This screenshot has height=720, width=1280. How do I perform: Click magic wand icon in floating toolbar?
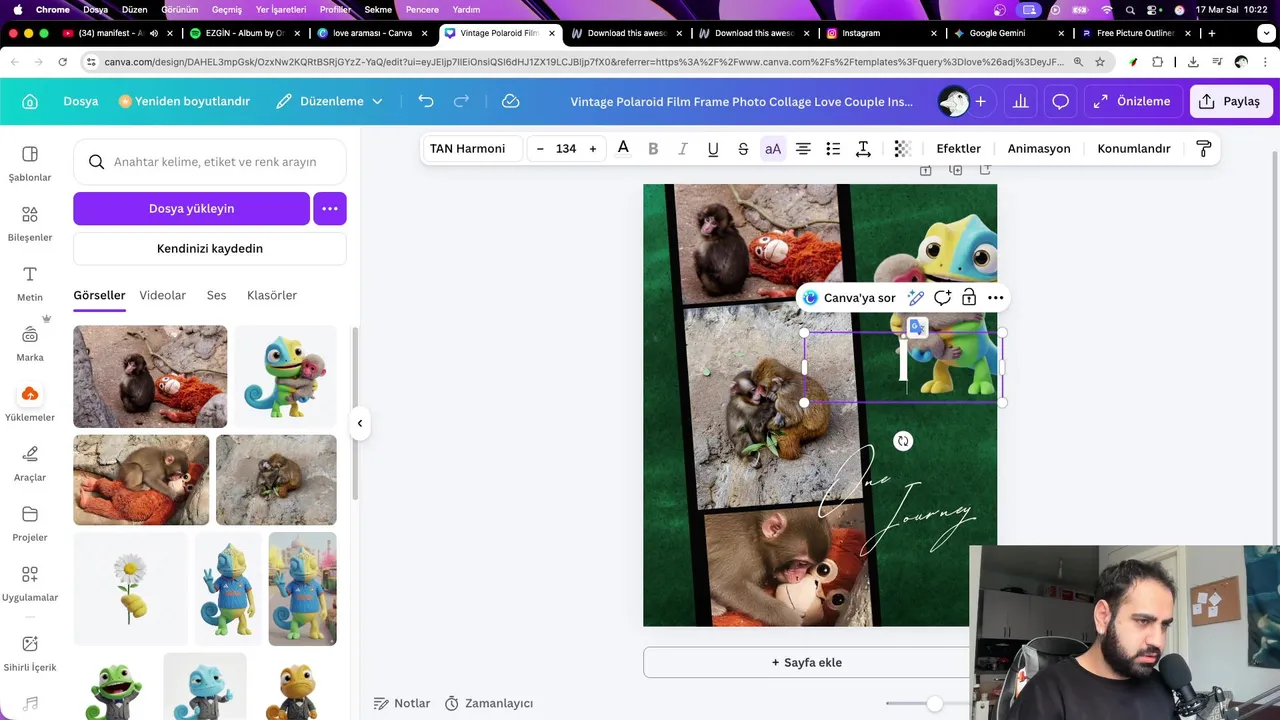(x=915, y=298)
